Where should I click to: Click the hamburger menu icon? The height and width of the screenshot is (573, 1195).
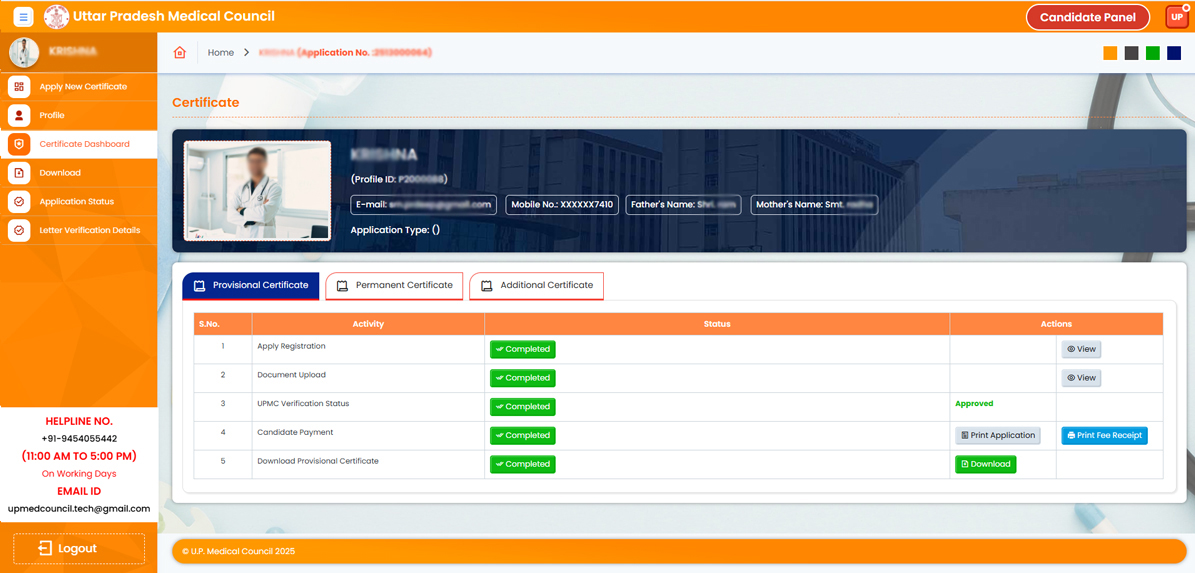pos(23,17)
